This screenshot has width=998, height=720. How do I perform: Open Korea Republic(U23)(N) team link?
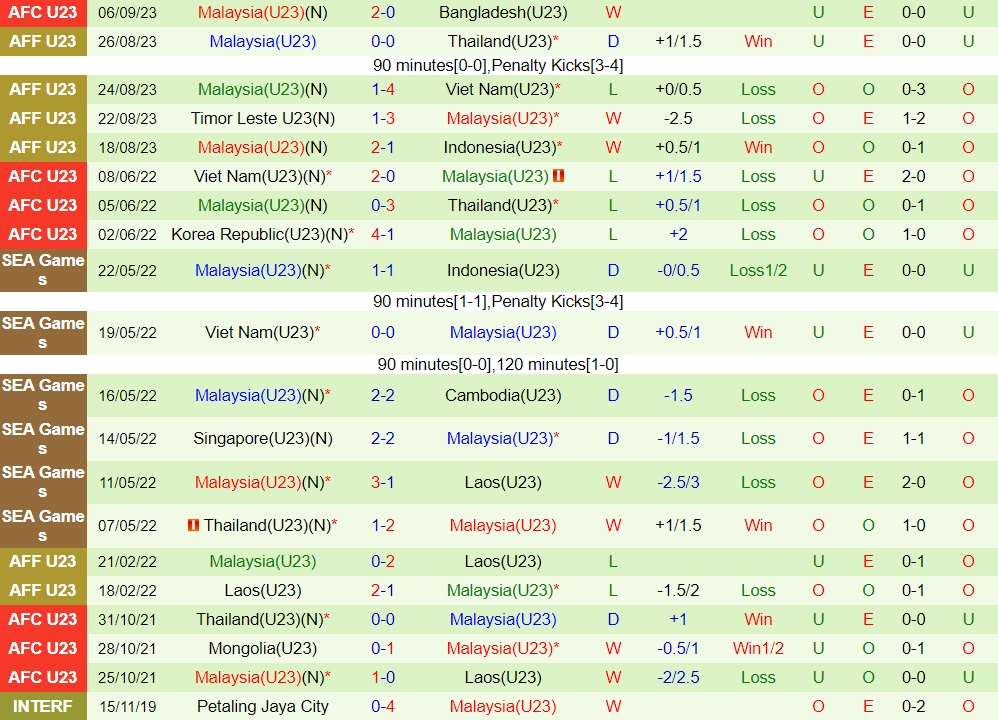point(262,234)
